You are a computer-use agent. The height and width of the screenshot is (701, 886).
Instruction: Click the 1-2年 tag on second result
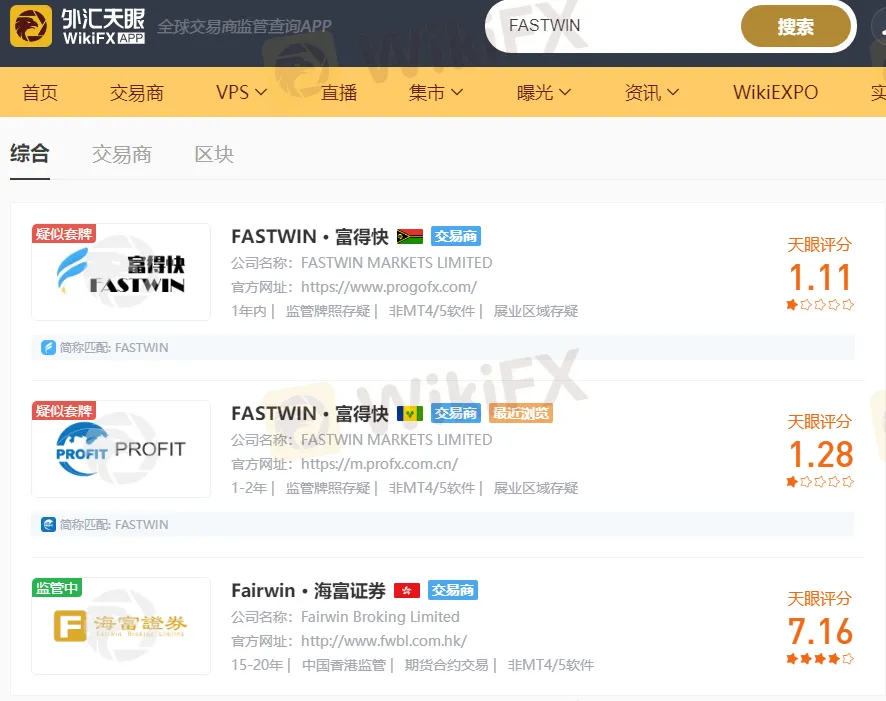coord(249,488)
